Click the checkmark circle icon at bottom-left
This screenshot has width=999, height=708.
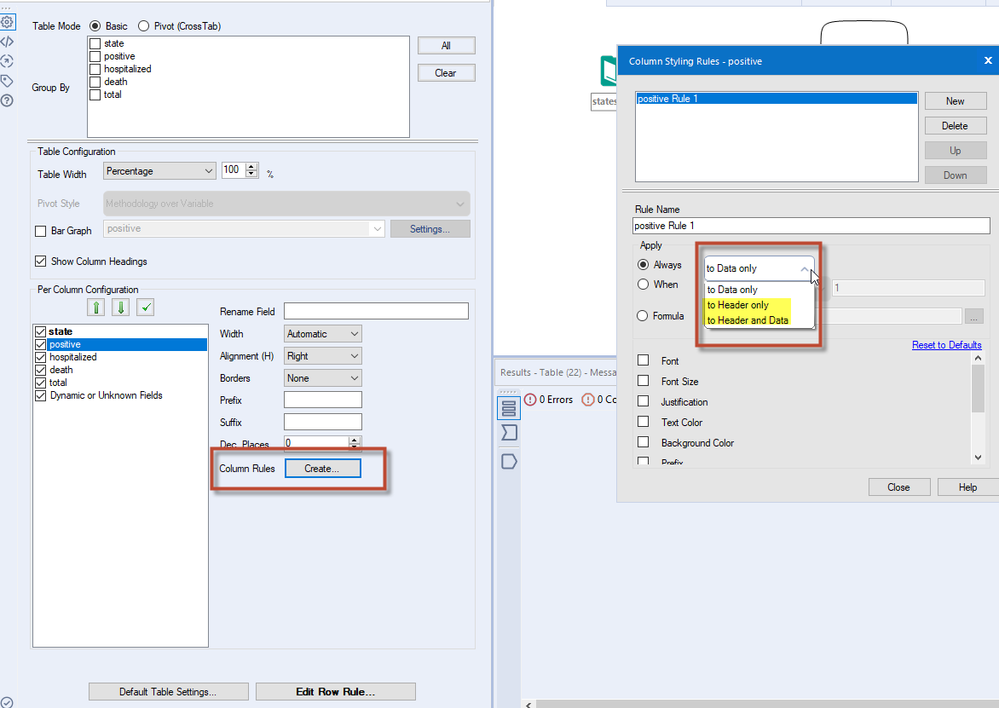pyautogui.click(x=7, y=703)
